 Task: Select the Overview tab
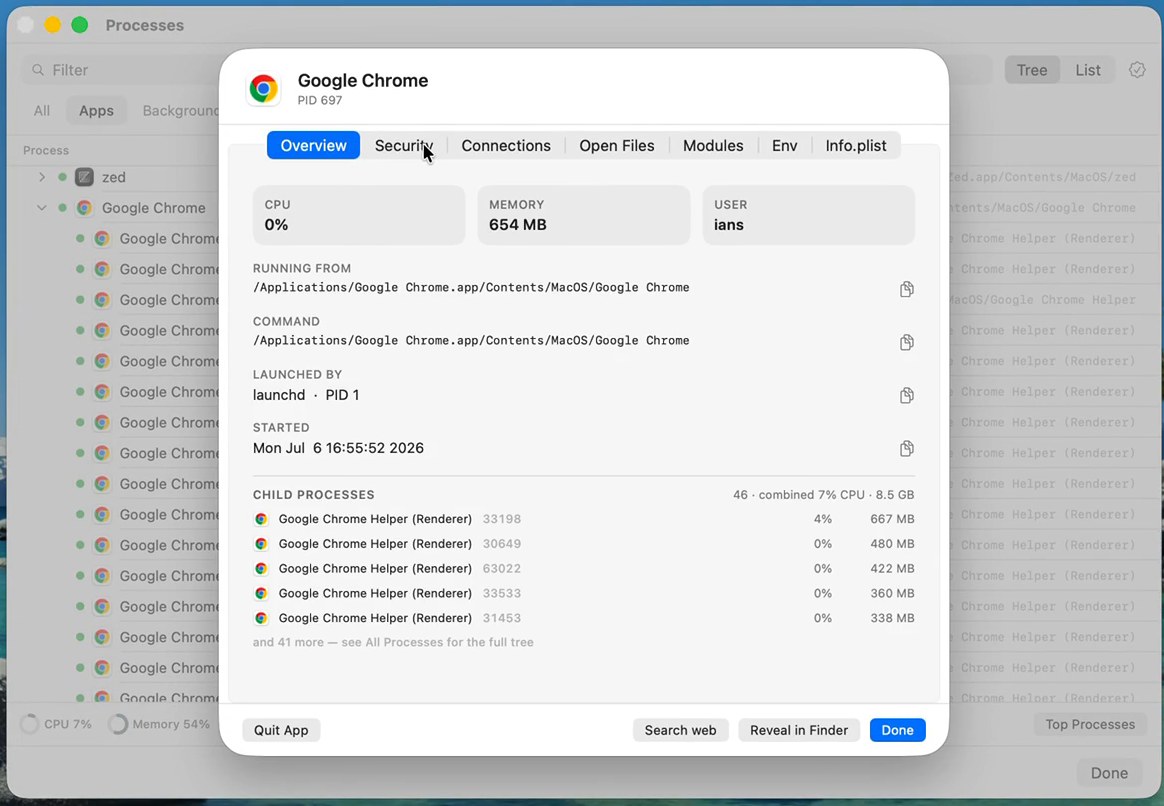click(313, 145)
